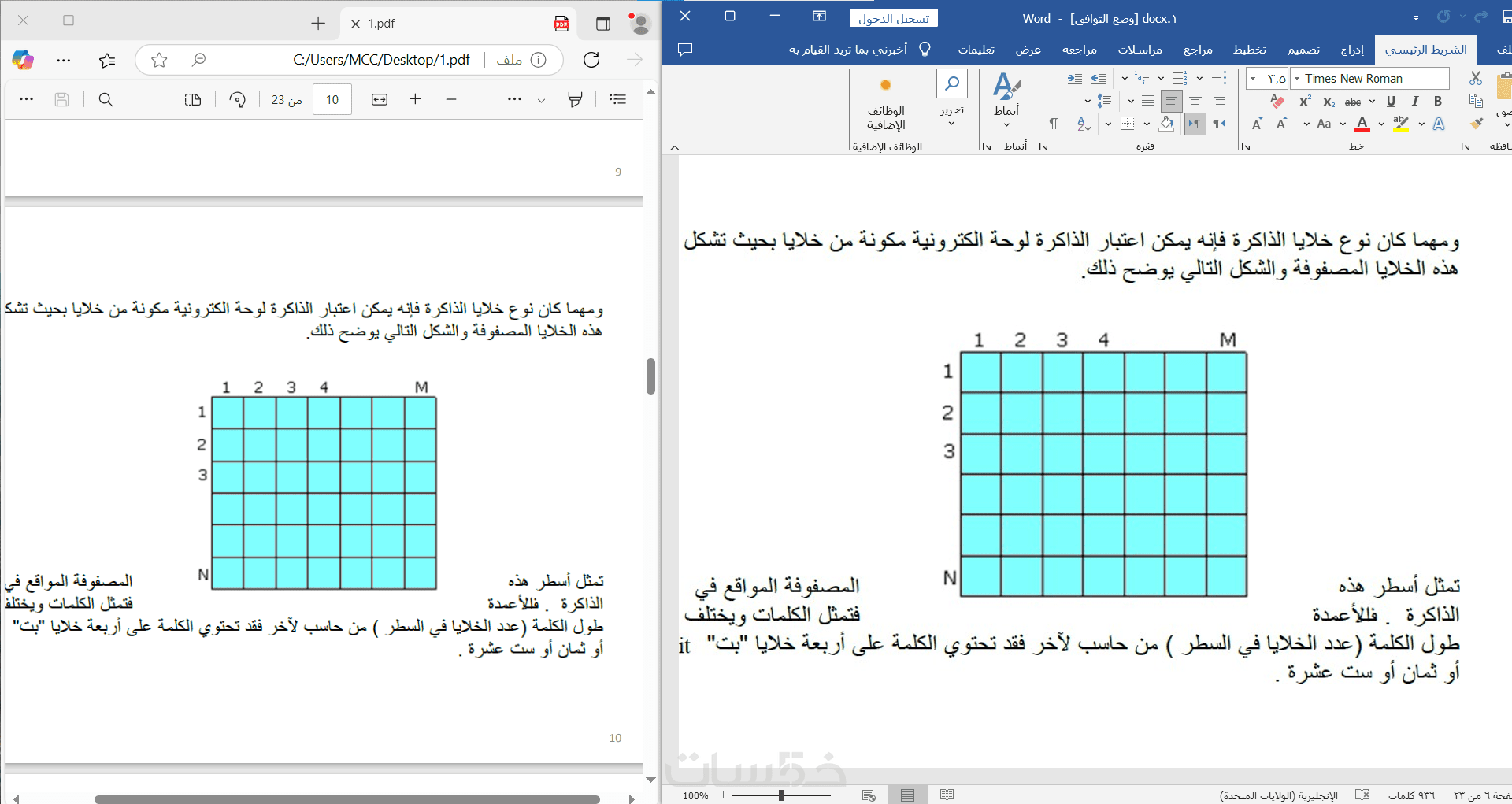This screenshot has height=804, width=1512.
Task: Click the Find magnifier icon in Word ribbon
Action: tap(952, 83)
